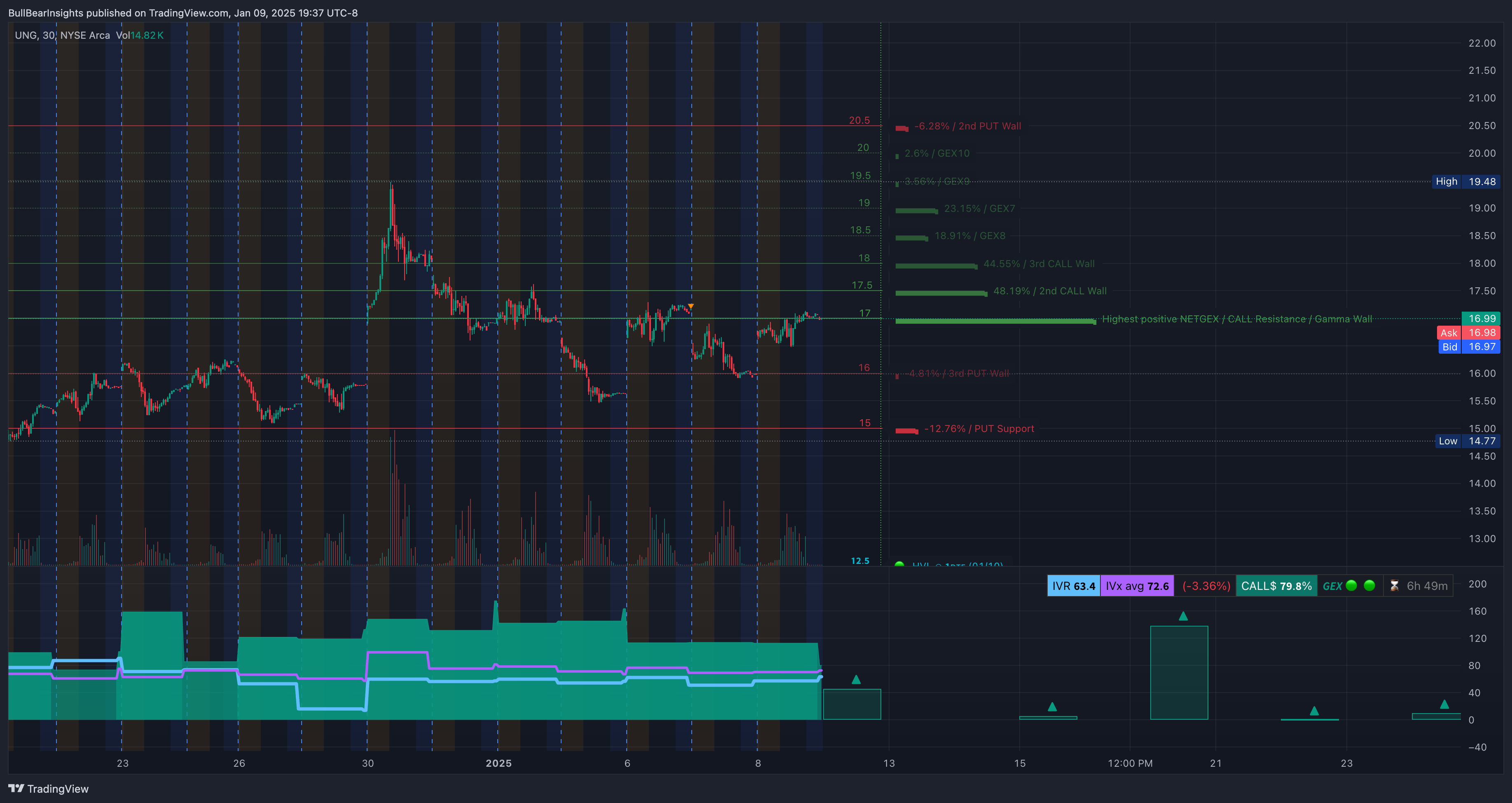1512x803 pixels.
Task: Click the BullBearInsights published header text
Action: (x=183, y=13)
